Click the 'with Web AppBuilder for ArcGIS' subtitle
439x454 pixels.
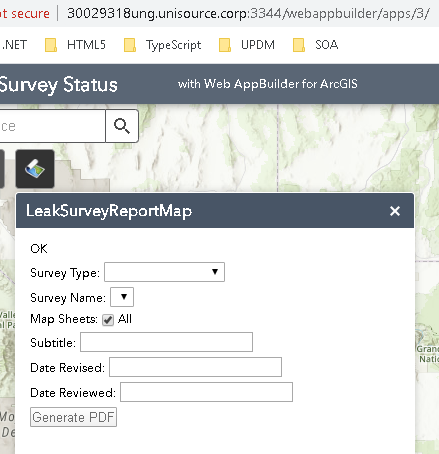click(268, 84)
